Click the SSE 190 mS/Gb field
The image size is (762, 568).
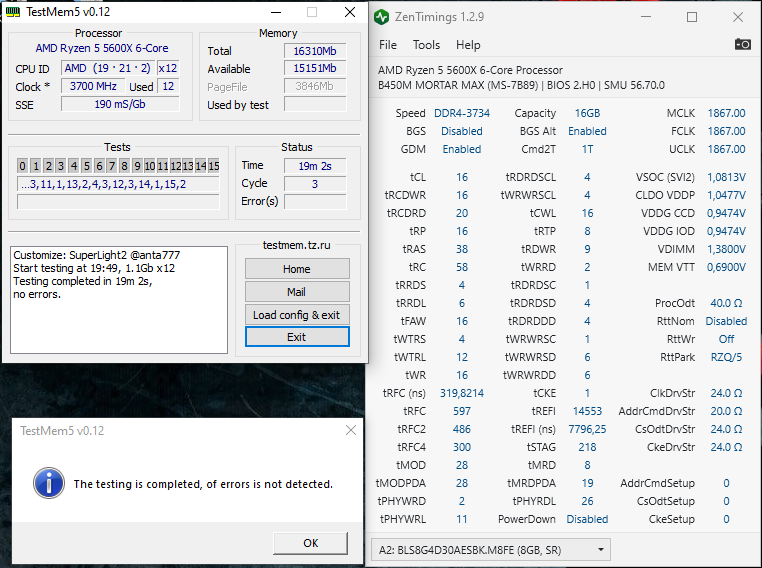pos(120,104)
